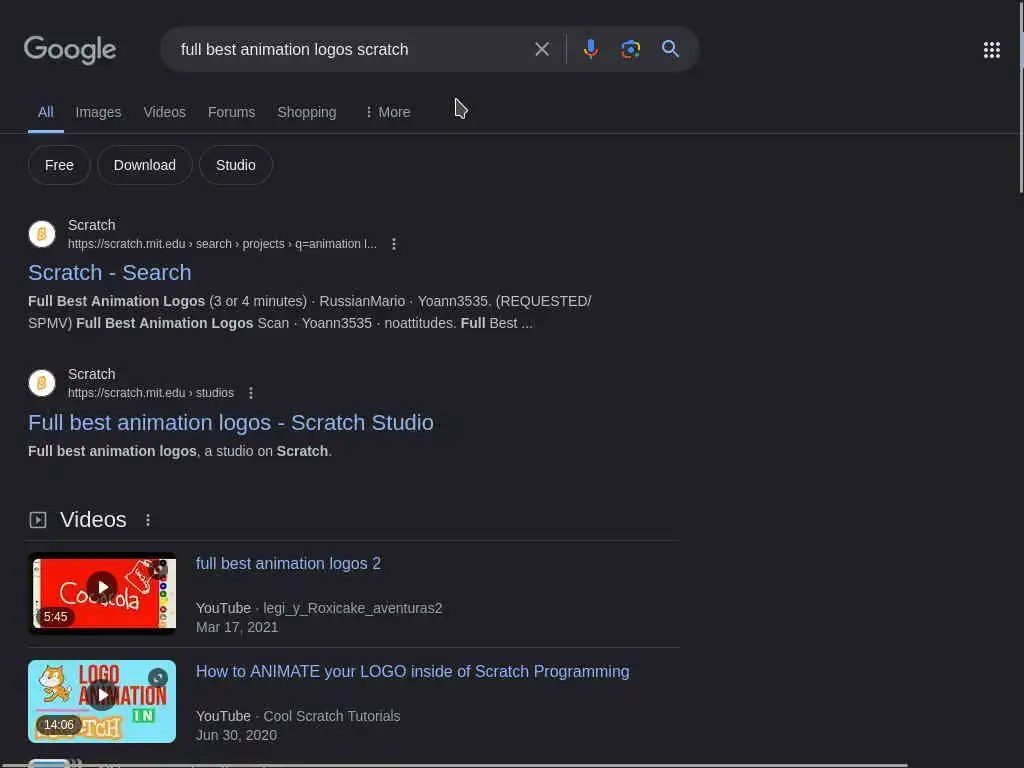Click preview icon on Coca-Cola thumbnail corner
The image size is (1024, 768).
pos(157,569)
